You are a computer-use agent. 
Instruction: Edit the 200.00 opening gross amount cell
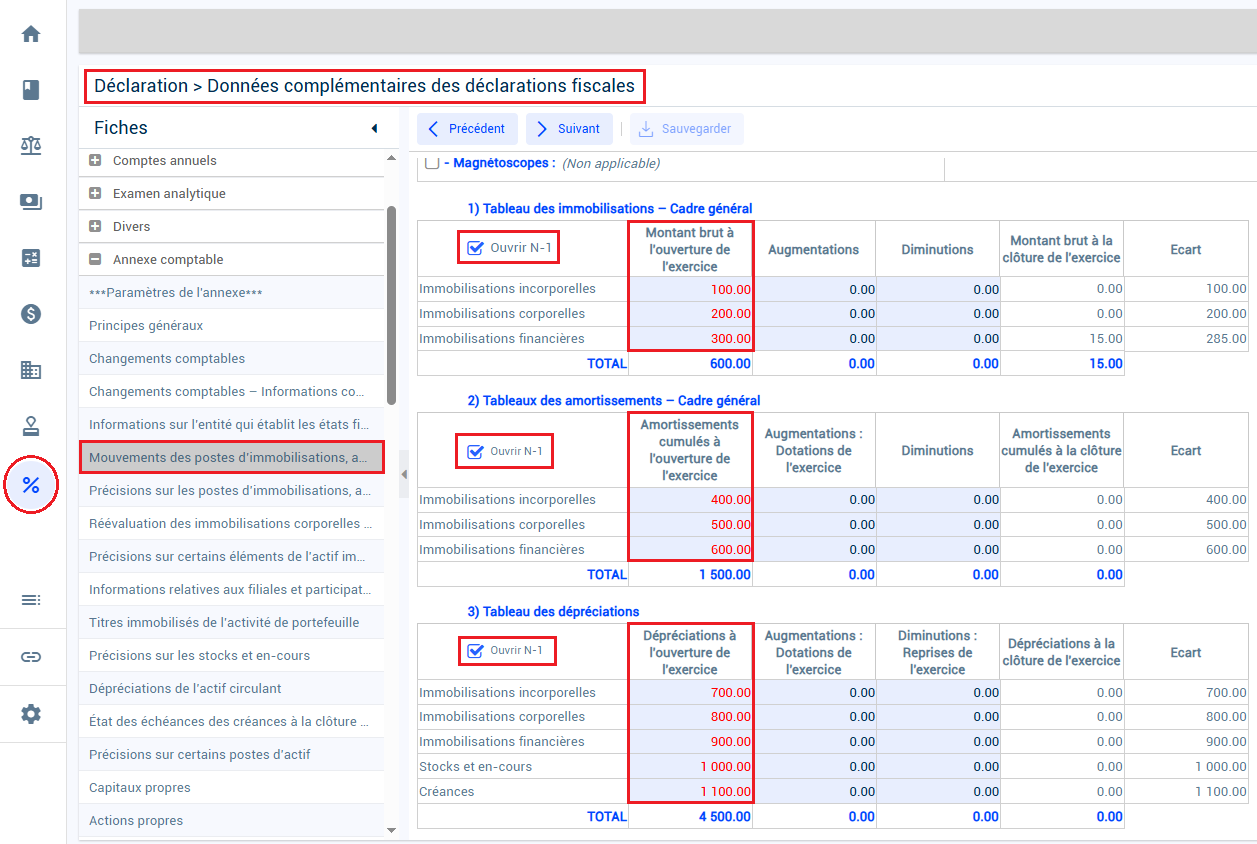[x=691, y=314]
